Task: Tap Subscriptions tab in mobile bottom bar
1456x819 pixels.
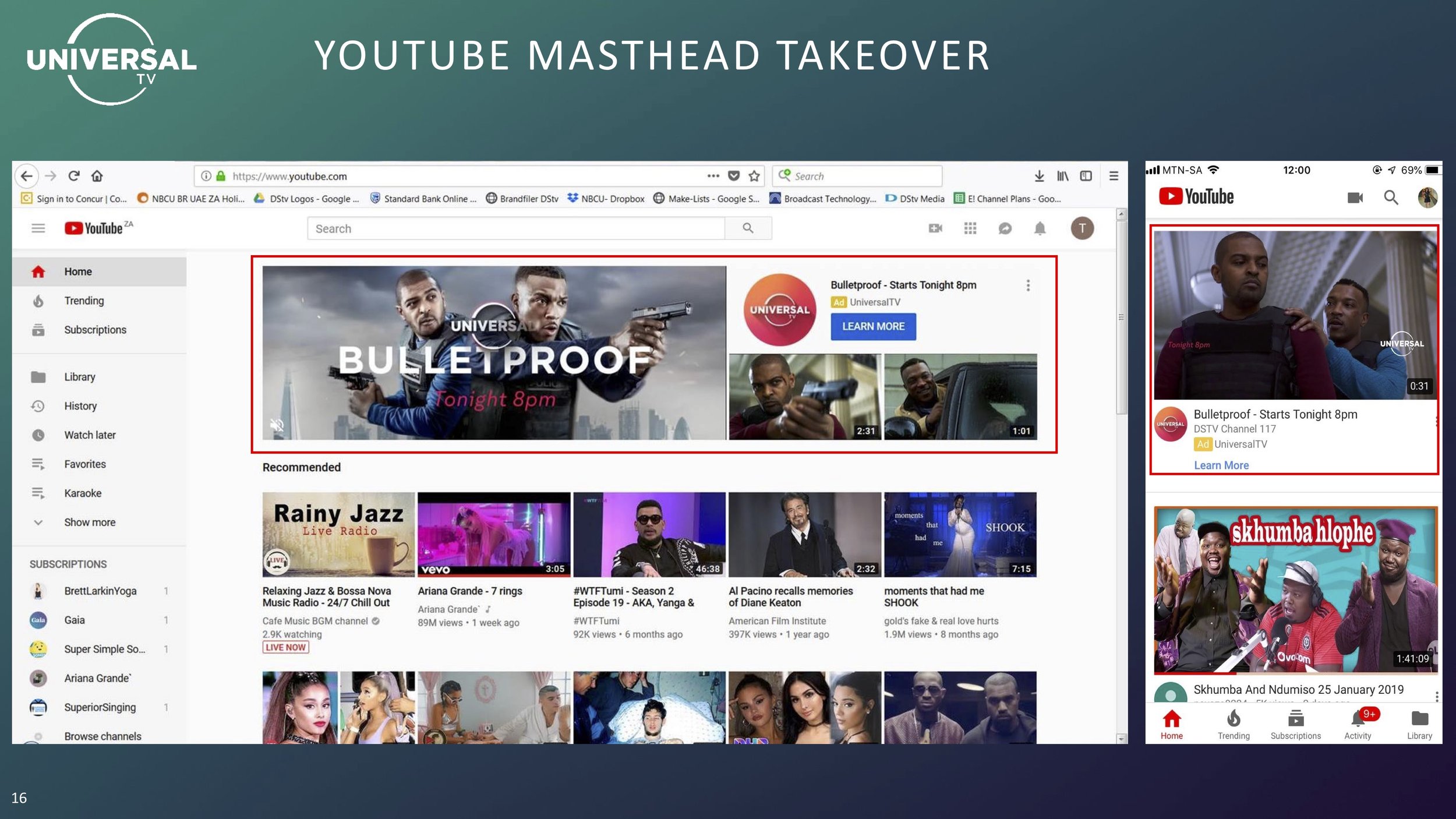Action: tap(1296, 725)
